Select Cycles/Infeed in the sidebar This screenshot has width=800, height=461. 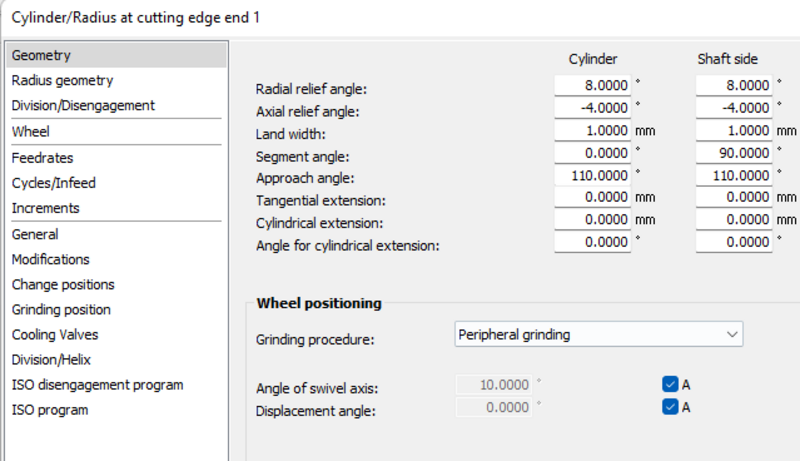tap(54, 183)
